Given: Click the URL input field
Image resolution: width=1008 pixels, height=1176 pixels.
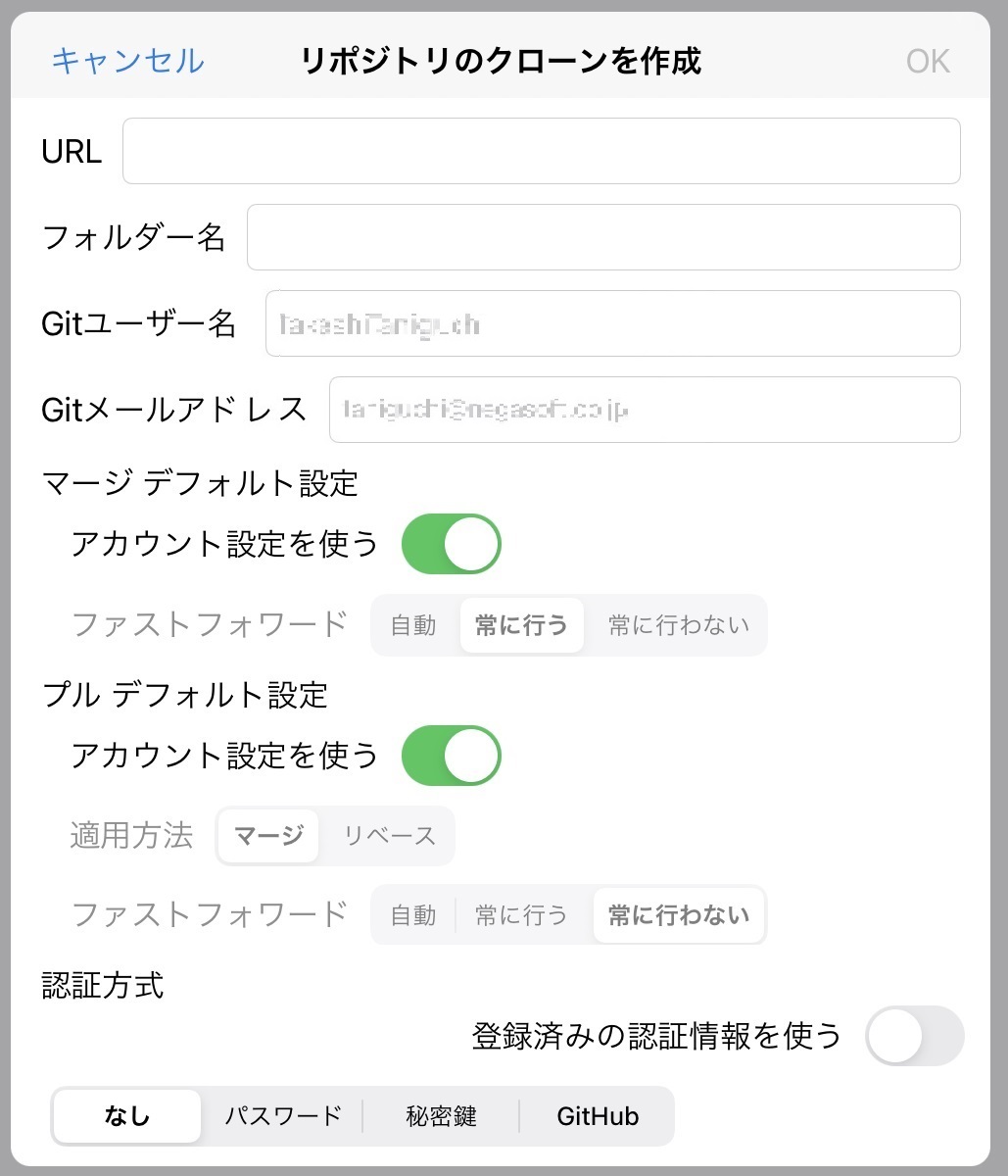Looking at the screenshot, I should point(542,150).
